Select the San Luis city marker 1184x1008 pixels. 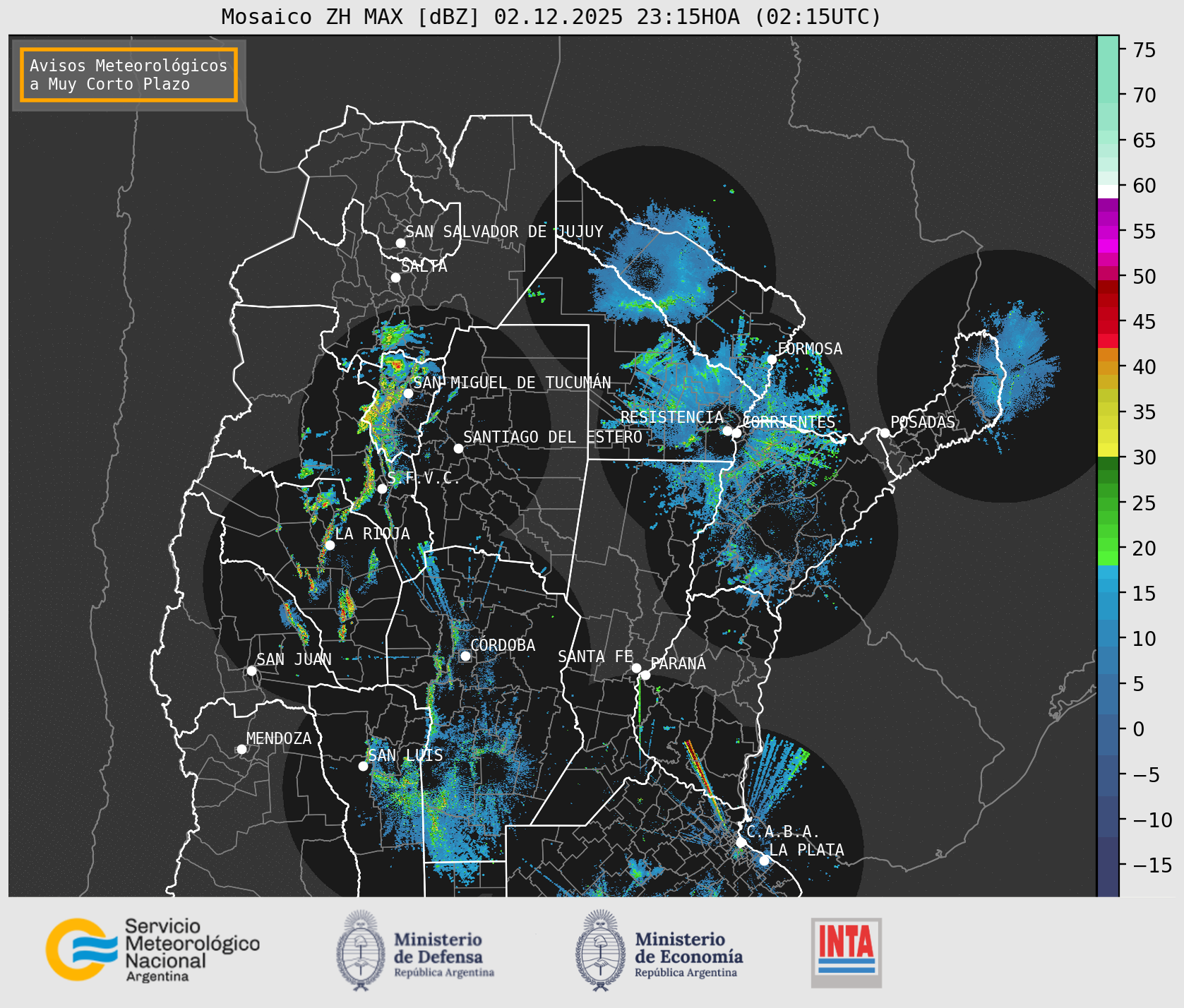coord(363,766)
